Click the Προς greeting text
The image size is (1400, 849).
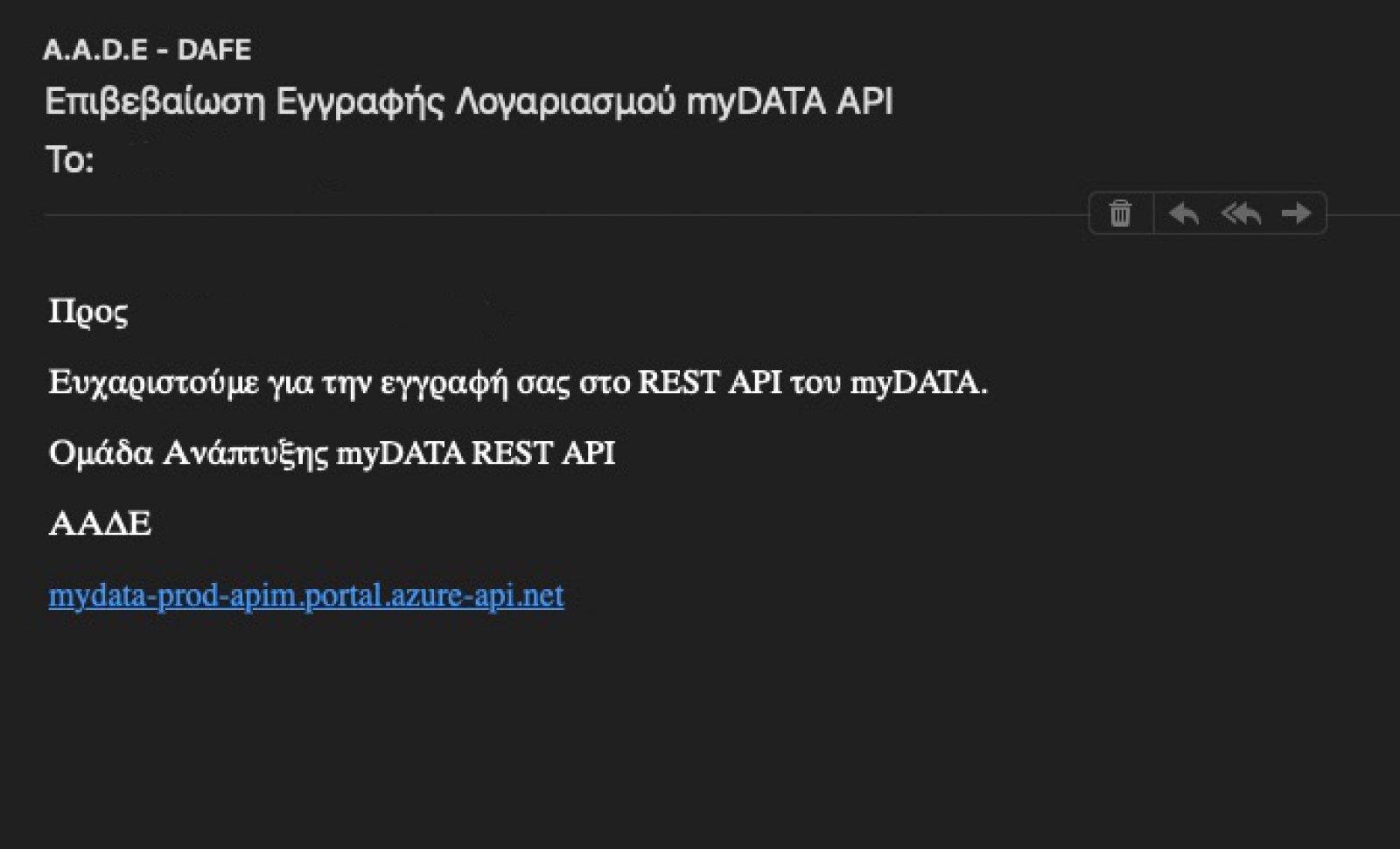[x=88, y=312]
